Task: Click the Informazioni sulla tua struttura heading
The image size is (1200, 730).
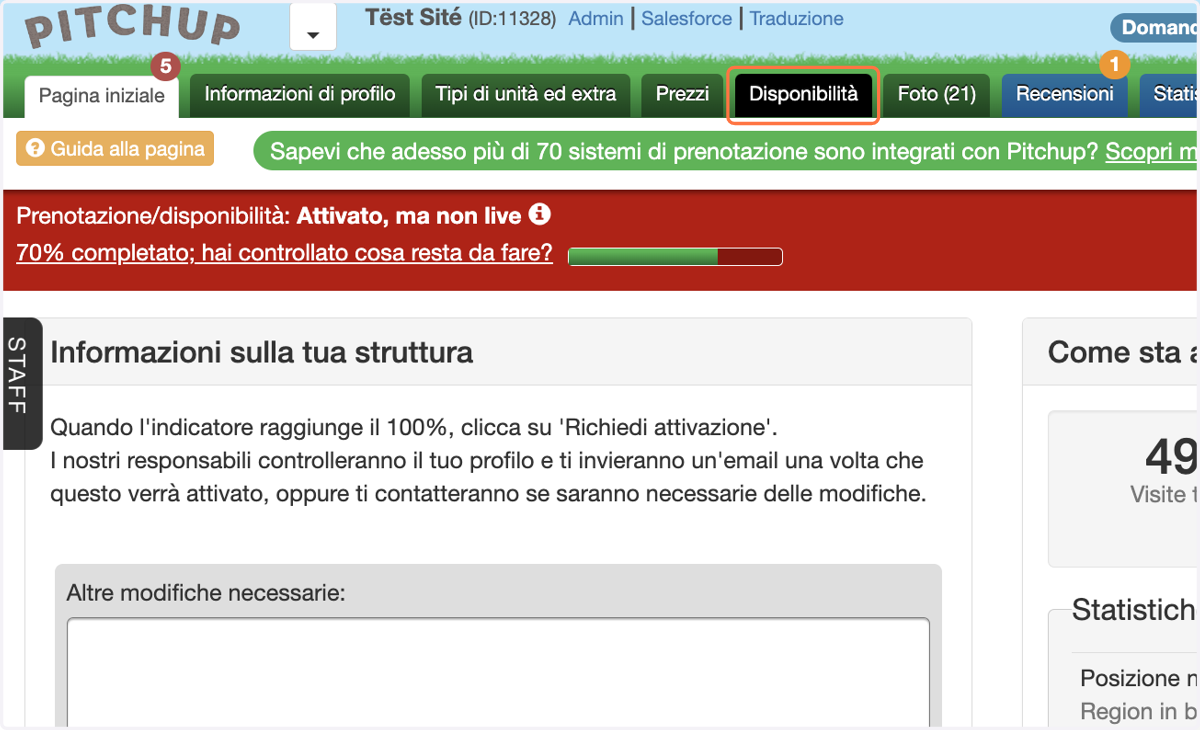Action: click(x=262, y=352)
